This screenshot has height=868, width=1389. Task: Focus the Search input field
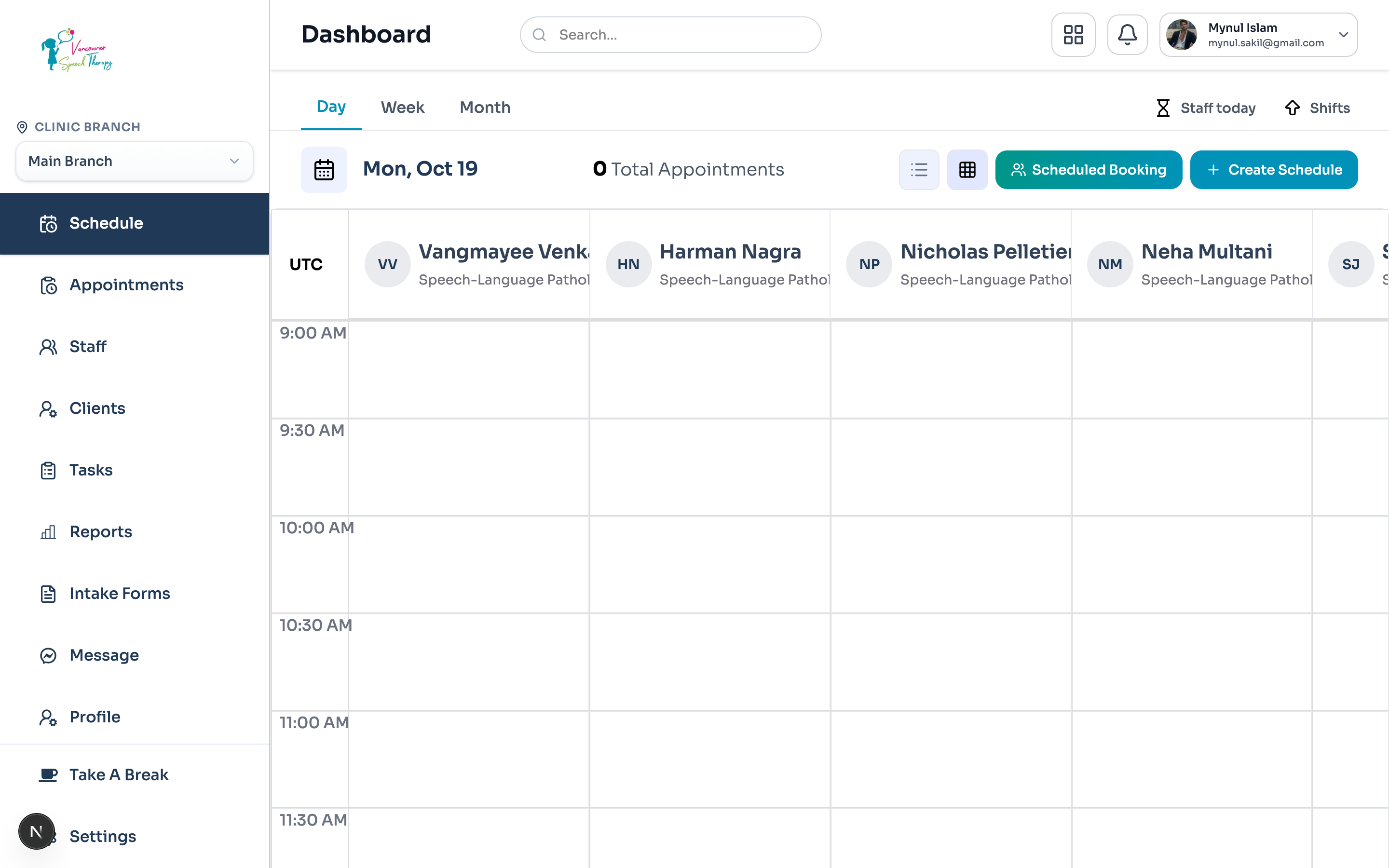click(x=670, y=35)
